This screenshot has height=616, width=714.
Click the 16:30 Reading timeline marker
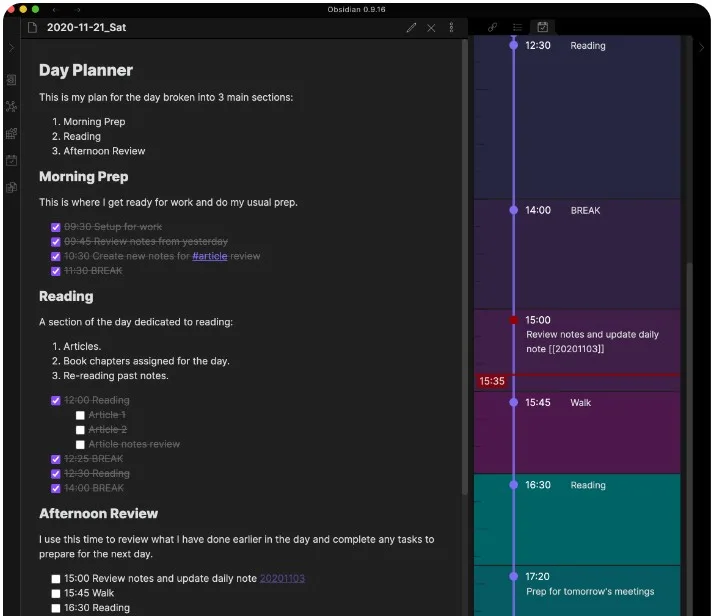(514, 485)
